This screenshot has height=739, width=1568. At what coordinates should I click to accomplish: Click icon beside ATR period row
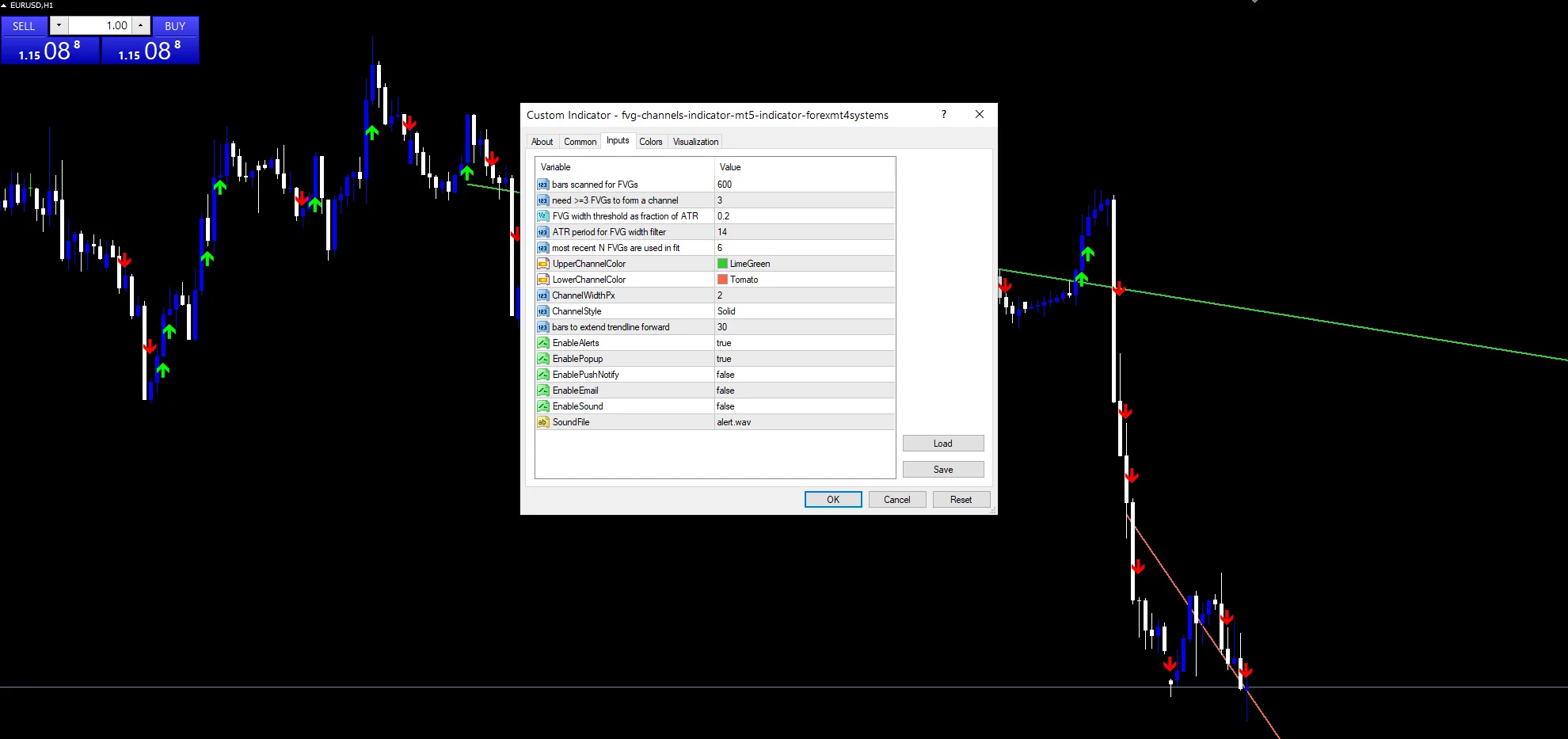(542, 232)
